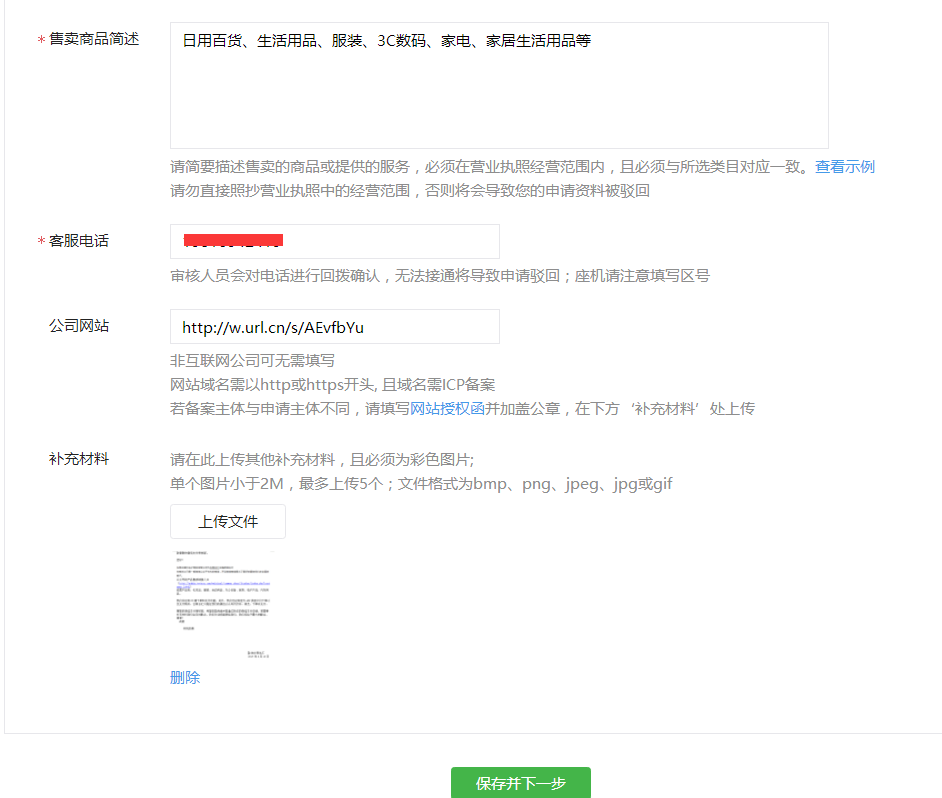942x798 pixels.
Task: Click the 公司网站 URL input field
Action: [335, 326]
